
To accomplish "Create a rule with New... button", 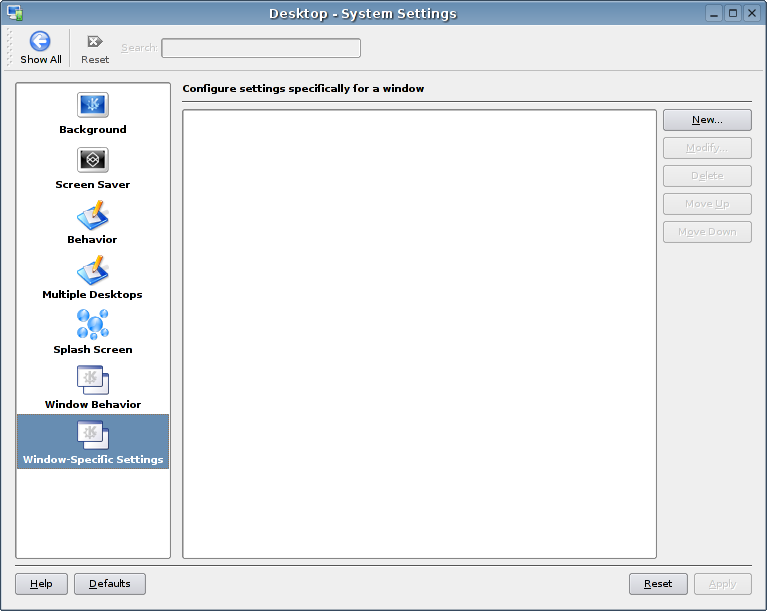I will point(707,120).
